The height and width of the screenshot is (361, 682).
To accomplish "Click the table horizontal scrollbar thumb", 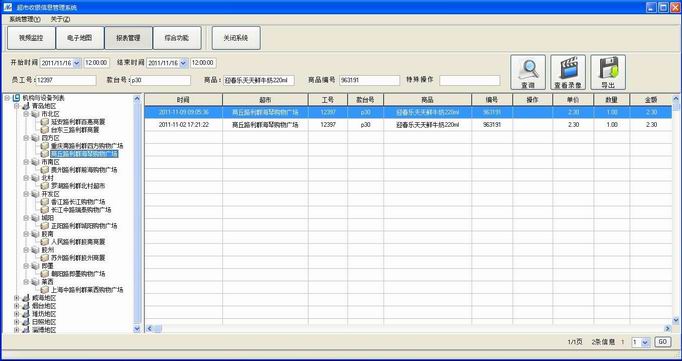I will (x=157, y=329).
